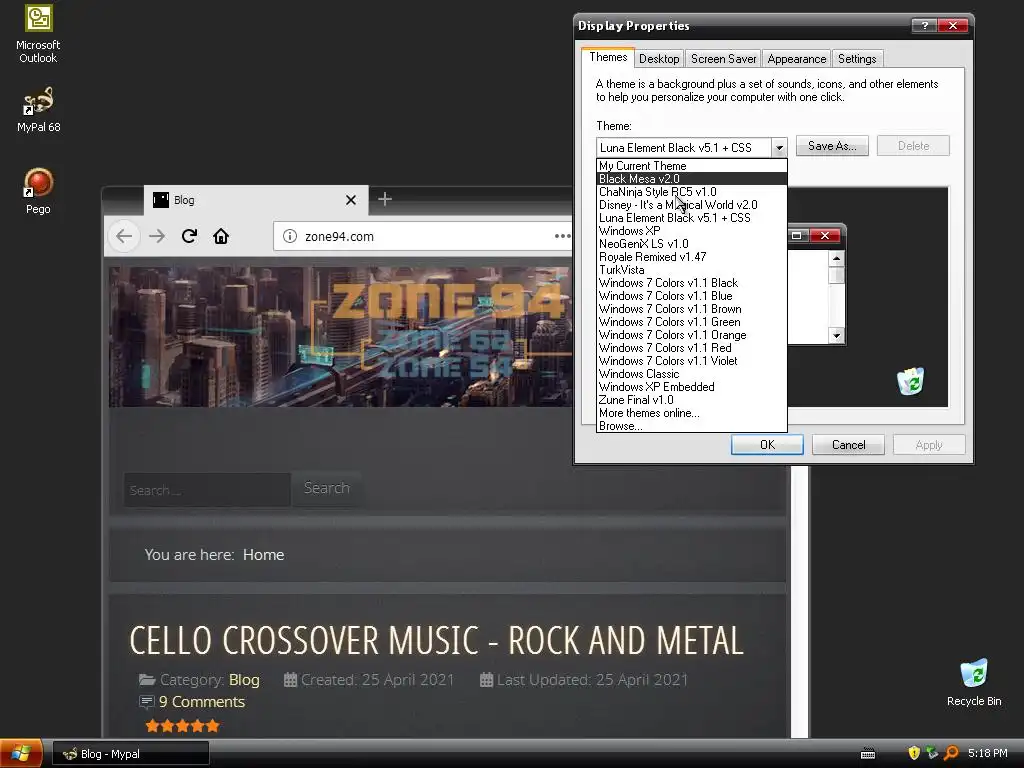Click the preview Recycle Bin icon in dialog
1024x768 pixels.
[x=910, y=381]
